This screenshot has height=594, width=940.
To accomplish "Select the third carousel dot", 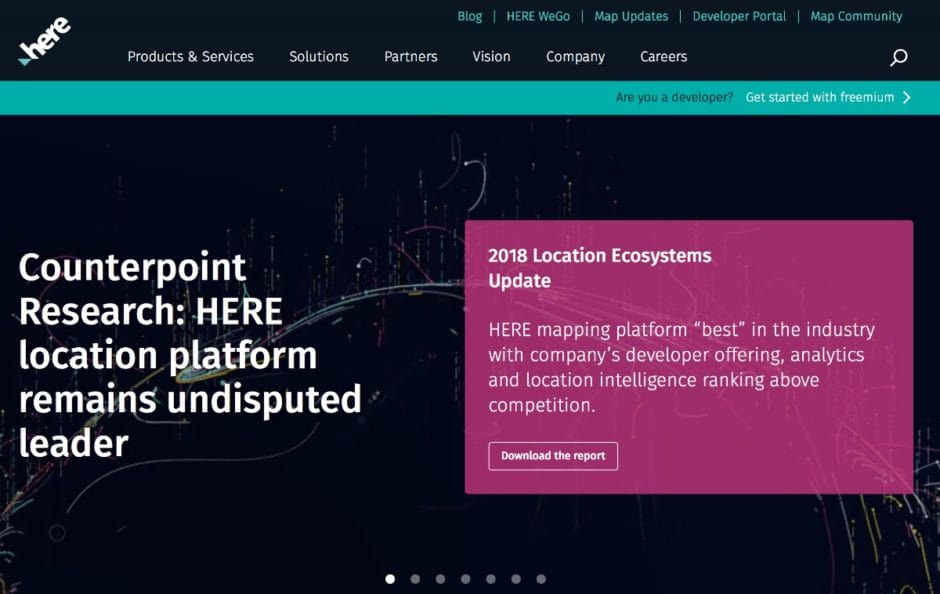I will [440, 579].
